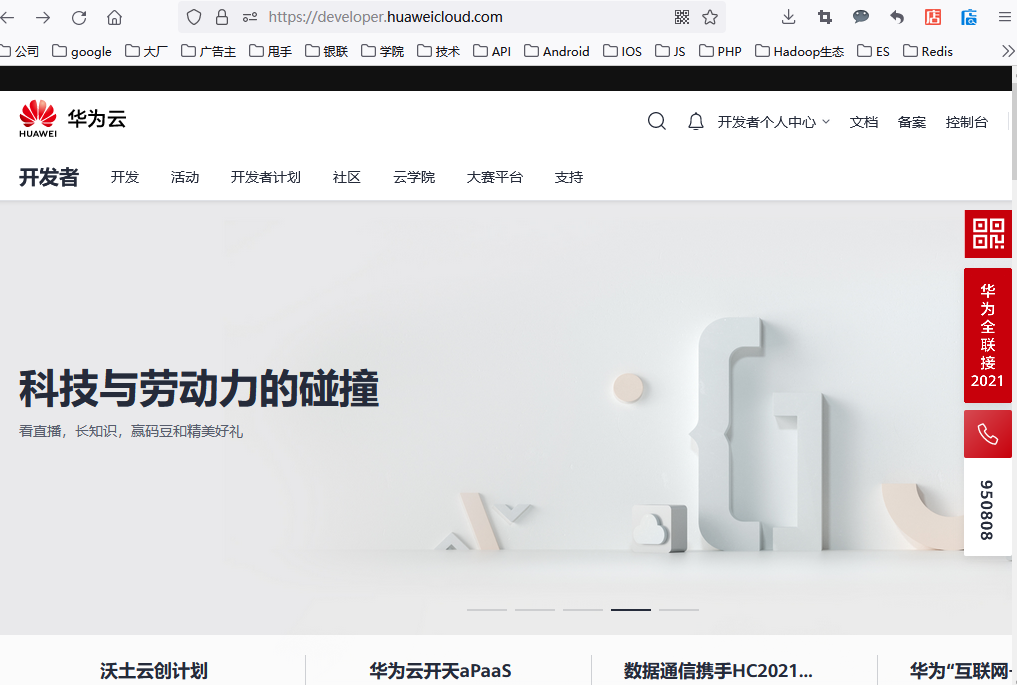Click the 开发者 section title
Screen dimensions: 1017x685
pyautogui.click(x=49, y=177)
